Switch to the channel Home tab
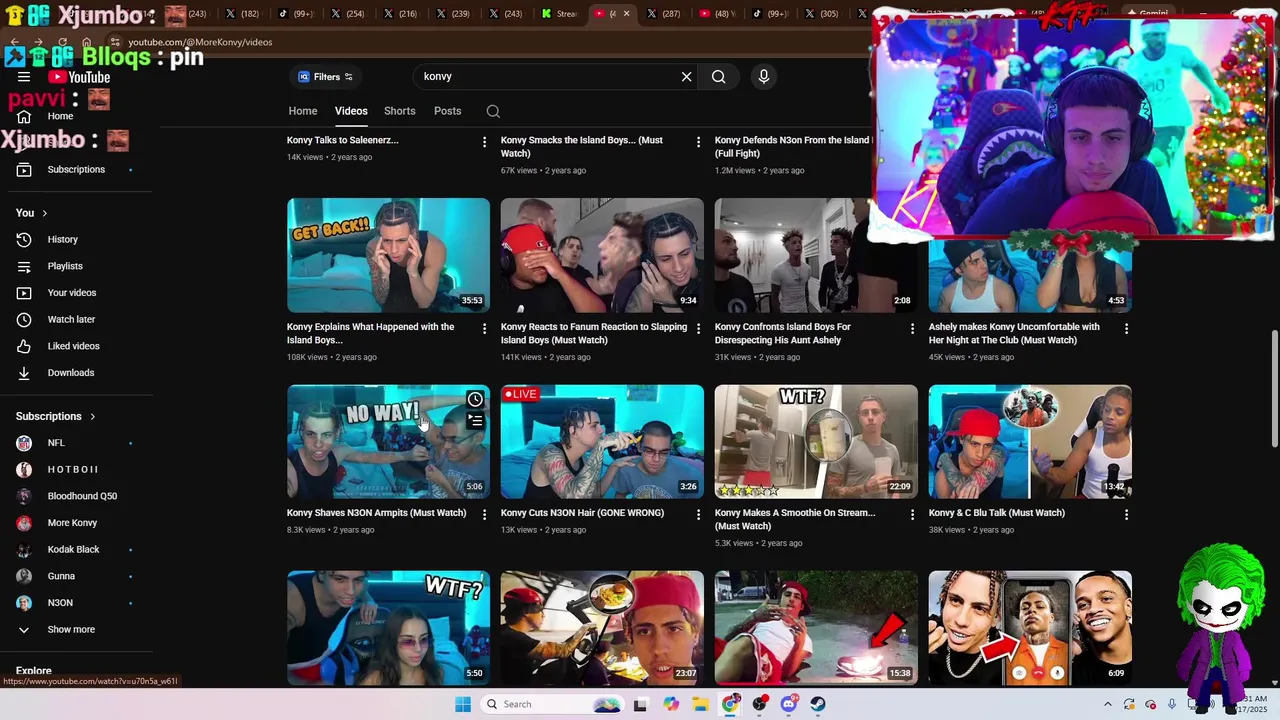1280x720 pixels. click(303, 111)
